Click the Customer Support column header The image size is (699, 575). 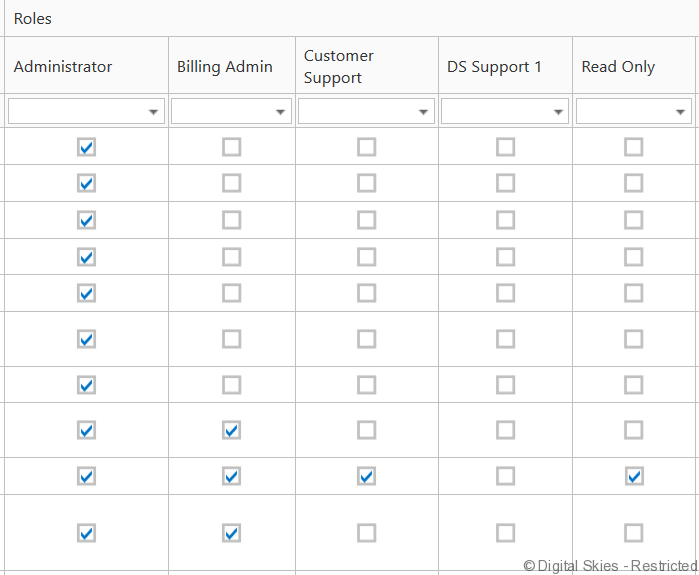click(339, 67)
